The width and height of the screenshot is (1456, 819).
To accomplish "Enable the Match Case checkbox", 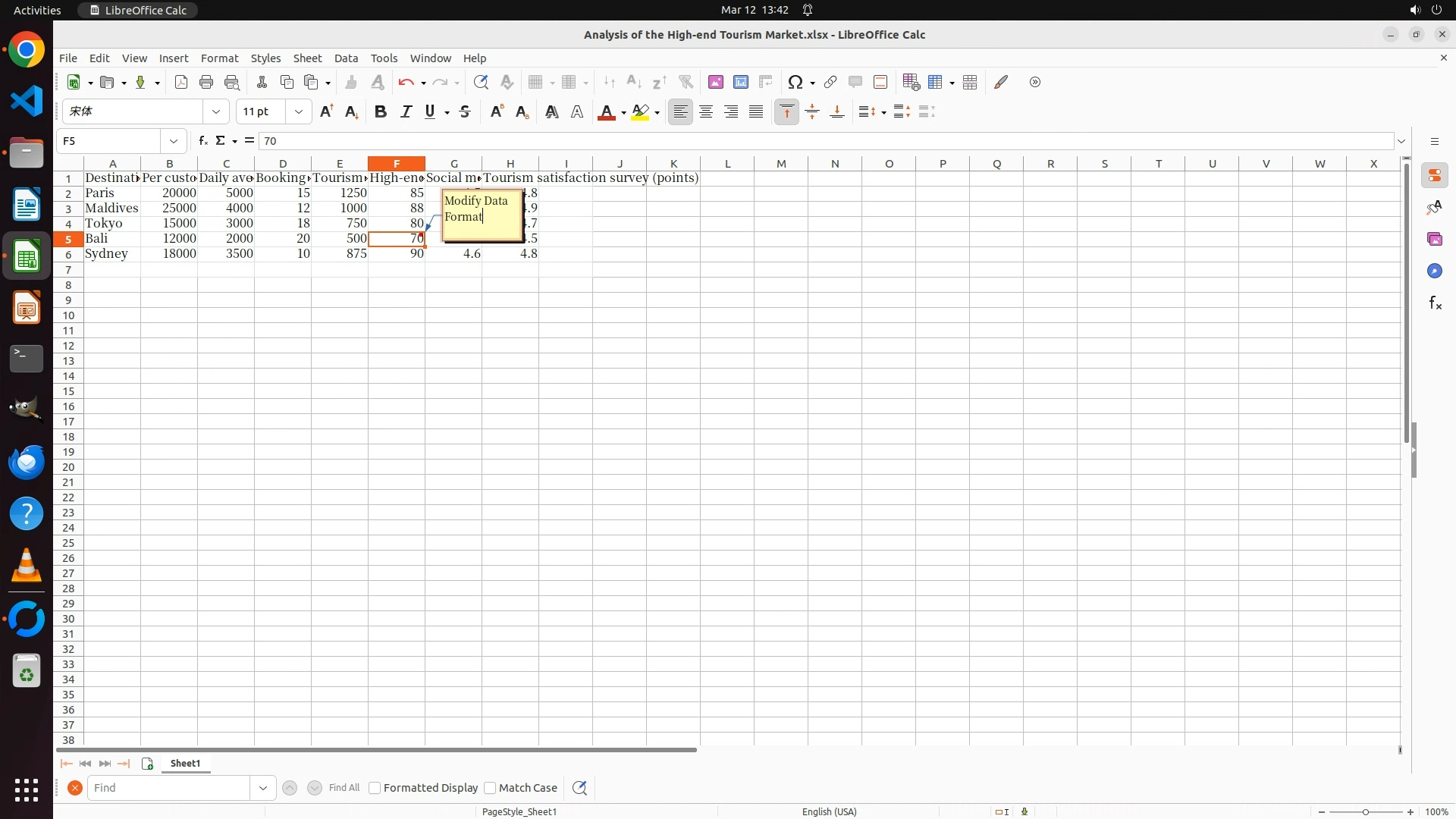I will pyautogui.click(x=490, y=788).
